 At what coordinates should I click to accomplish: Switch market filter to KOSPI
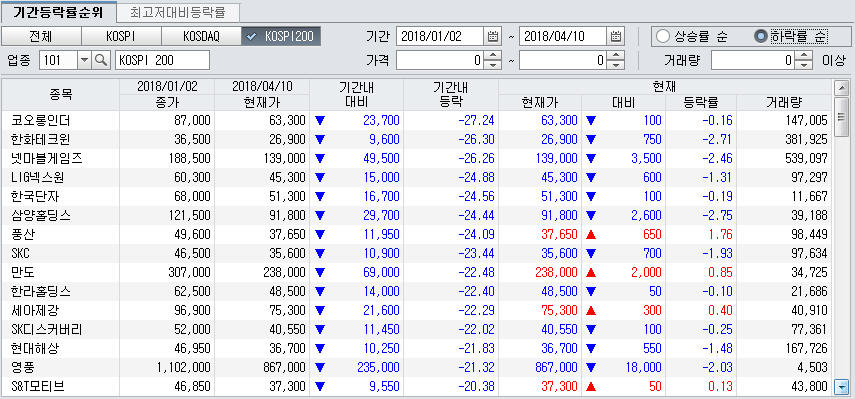click(121, 37)
